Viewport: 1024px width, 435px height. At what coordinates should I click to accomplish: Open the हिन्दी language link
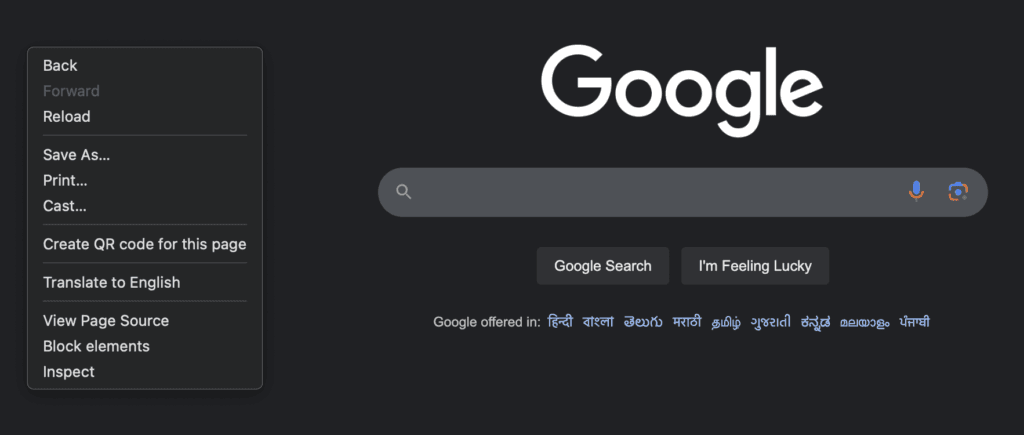click(560, 322)
